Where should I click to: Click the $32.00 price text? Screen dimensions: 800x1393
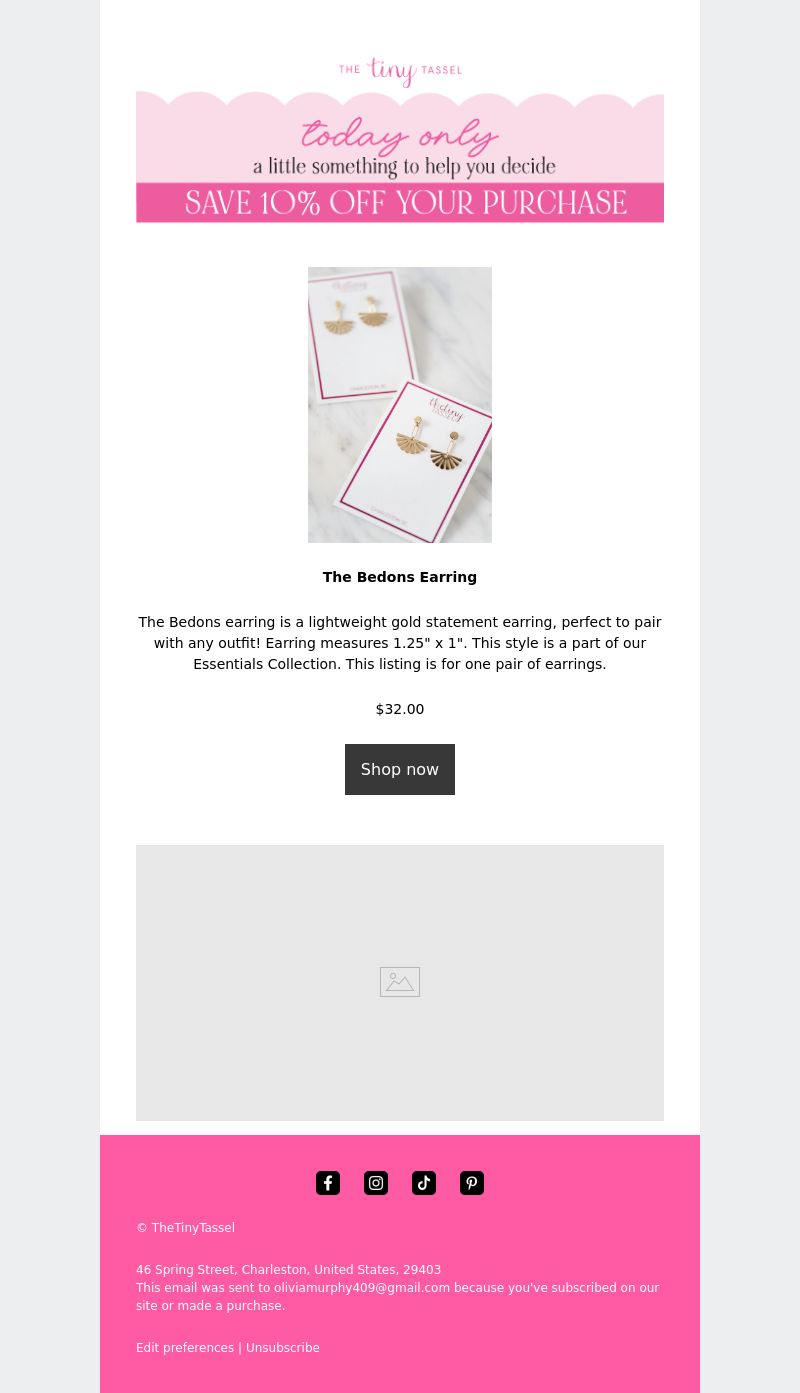coord(400,709)
